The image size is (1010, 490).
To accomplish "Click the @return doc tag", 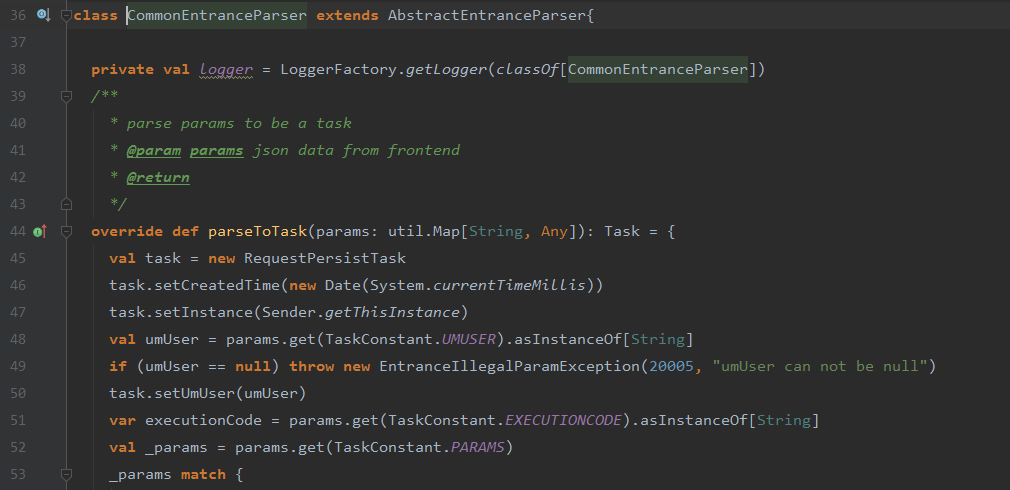I will (158, 177).
